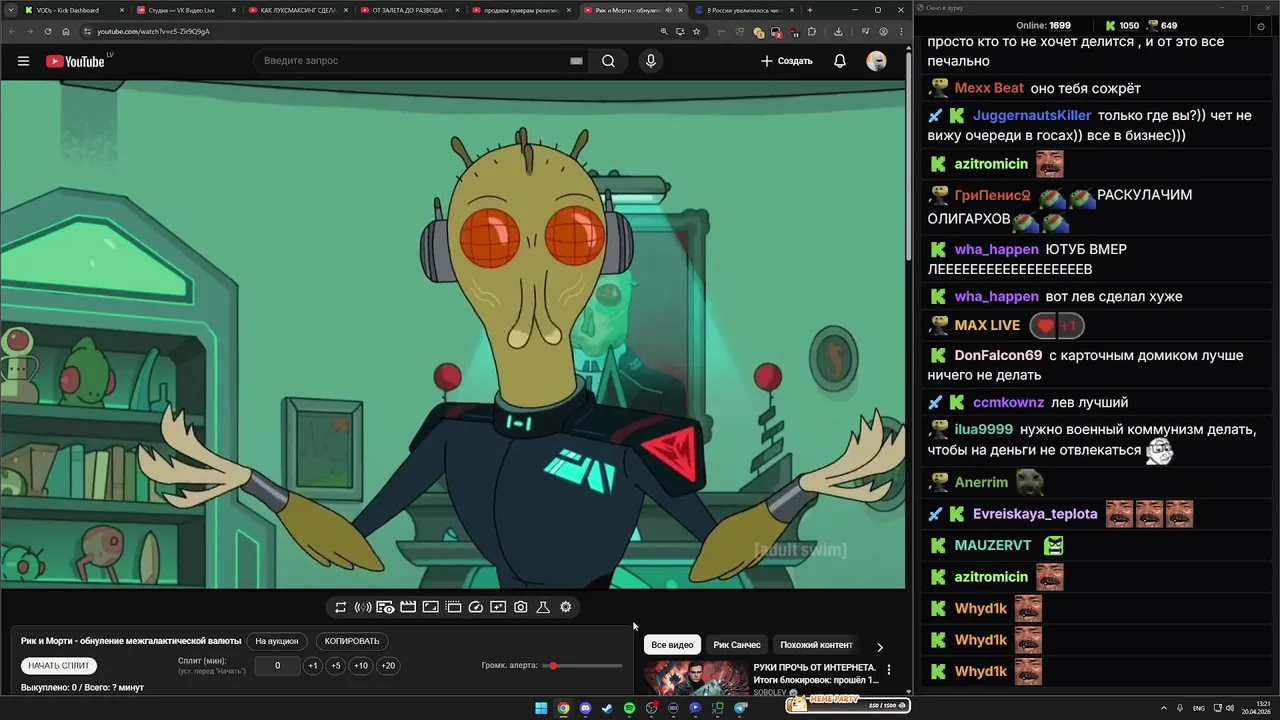Reload the YouTube page
This screenshot has width=1280, height=720.
(x=47, y=31)
